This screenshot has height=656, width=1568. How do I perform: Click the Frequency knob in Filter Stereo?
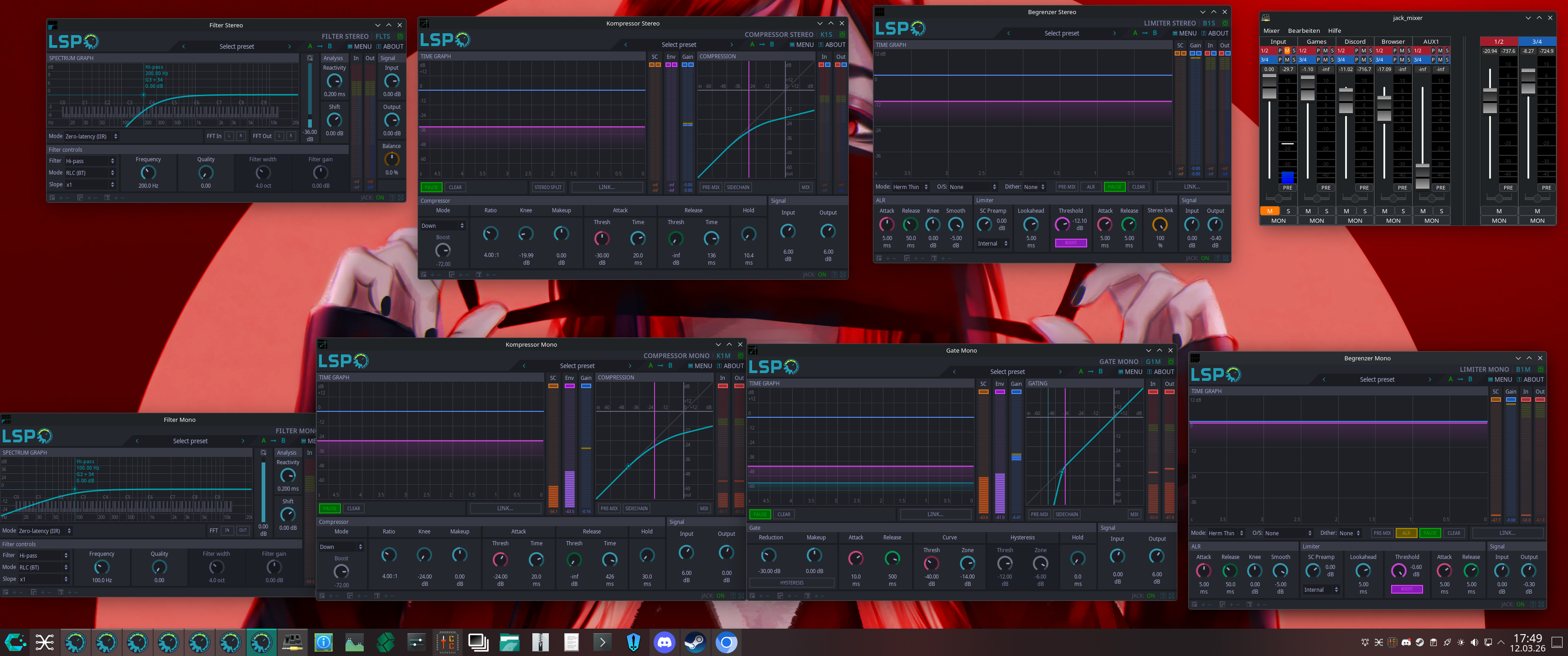point(148,173)
